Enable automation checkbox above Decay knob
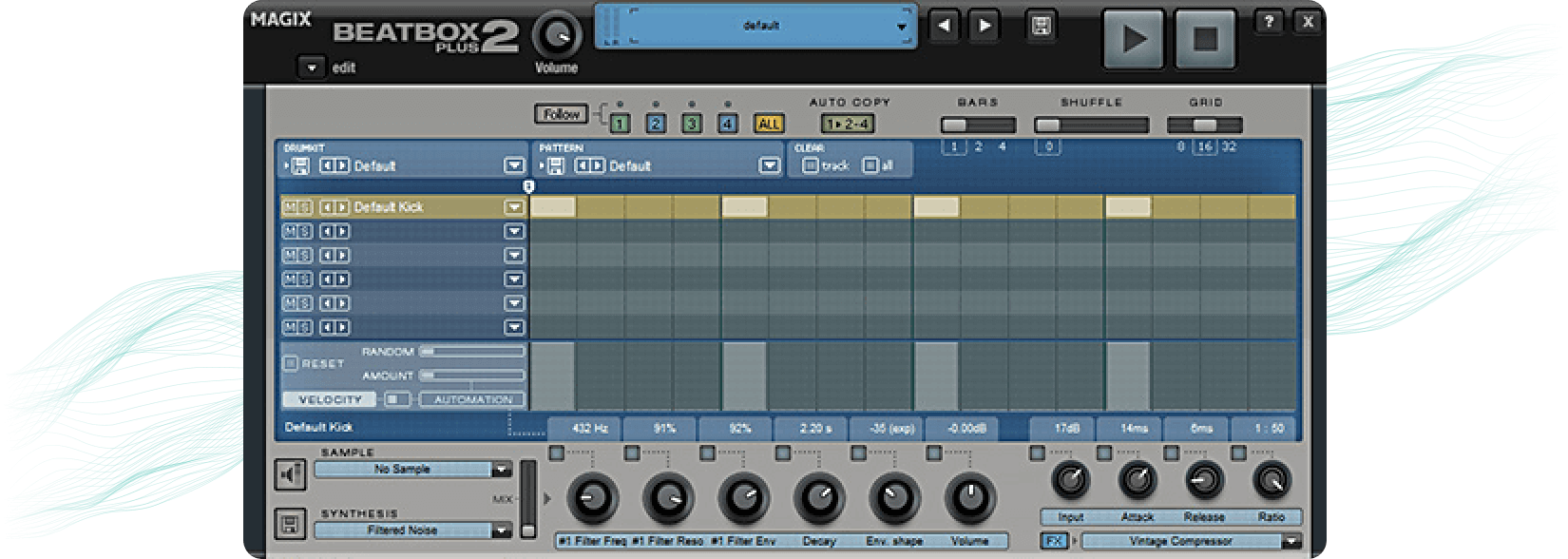The width and height of the screenshot is (1568, 559). click(x=782, y=453)
